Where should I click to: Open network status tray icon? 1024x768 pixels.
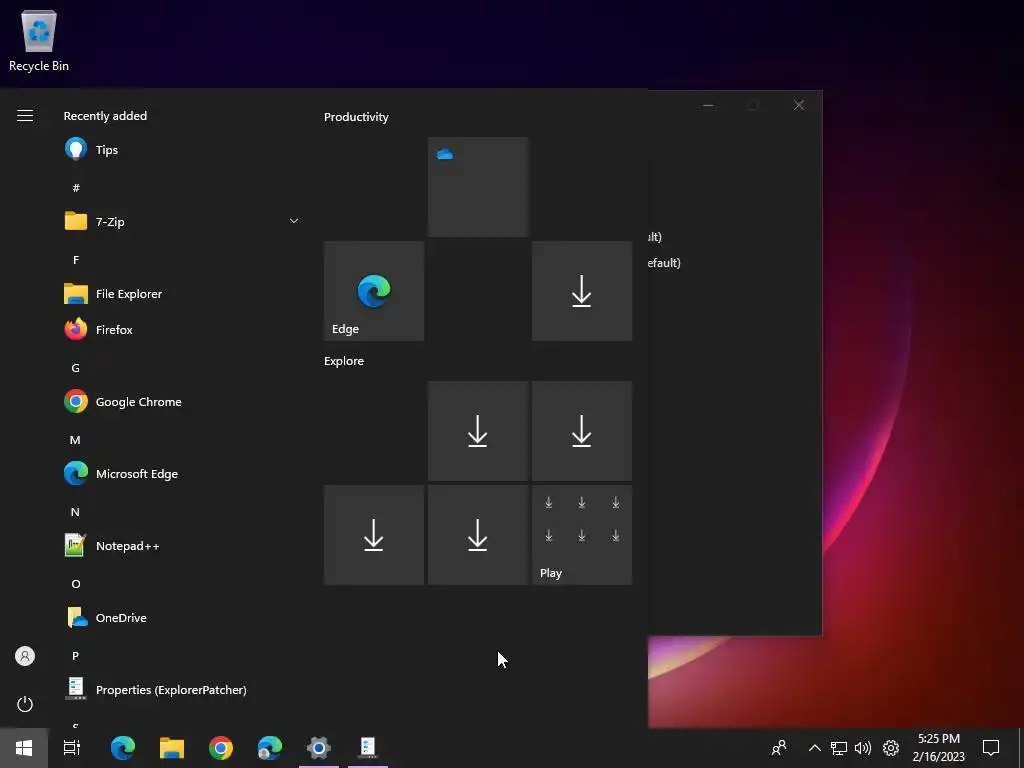839,748
